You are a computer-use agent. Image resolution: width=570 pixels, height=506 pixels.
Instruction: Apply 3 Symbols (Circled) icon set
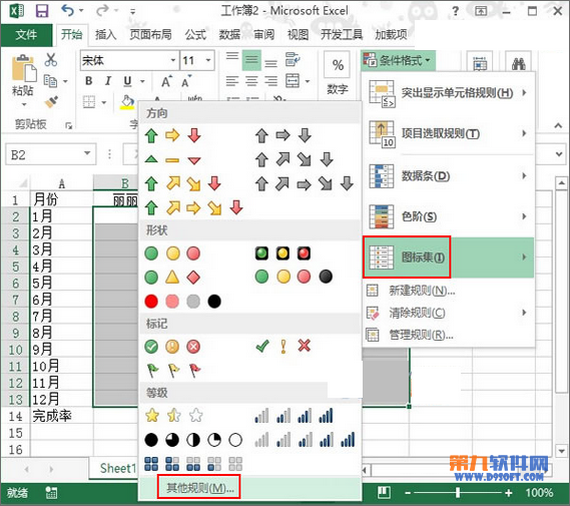[172, 346]
